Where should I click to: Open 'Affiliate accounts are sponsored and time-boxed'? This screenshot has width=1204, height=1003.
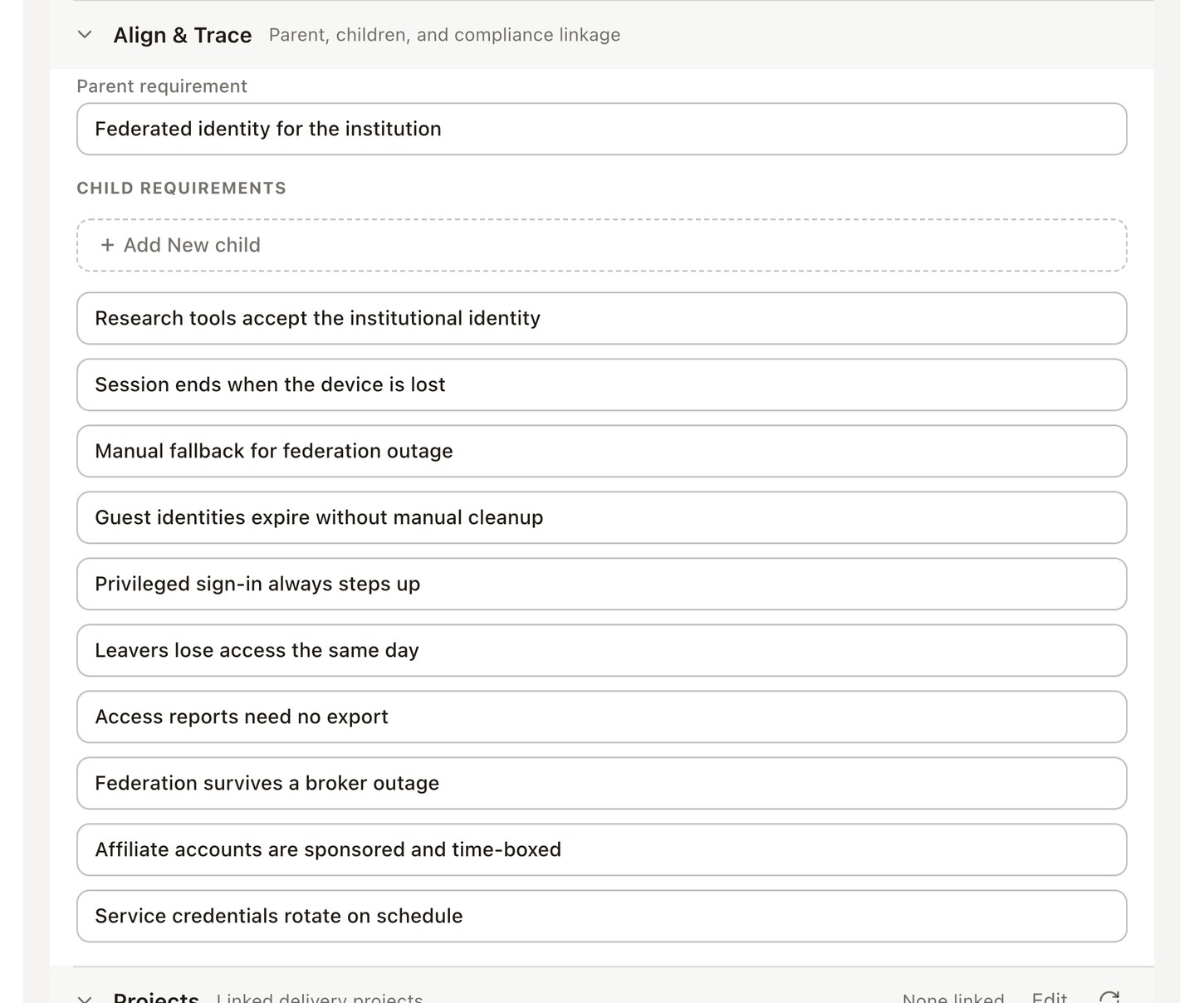[602, 849]
